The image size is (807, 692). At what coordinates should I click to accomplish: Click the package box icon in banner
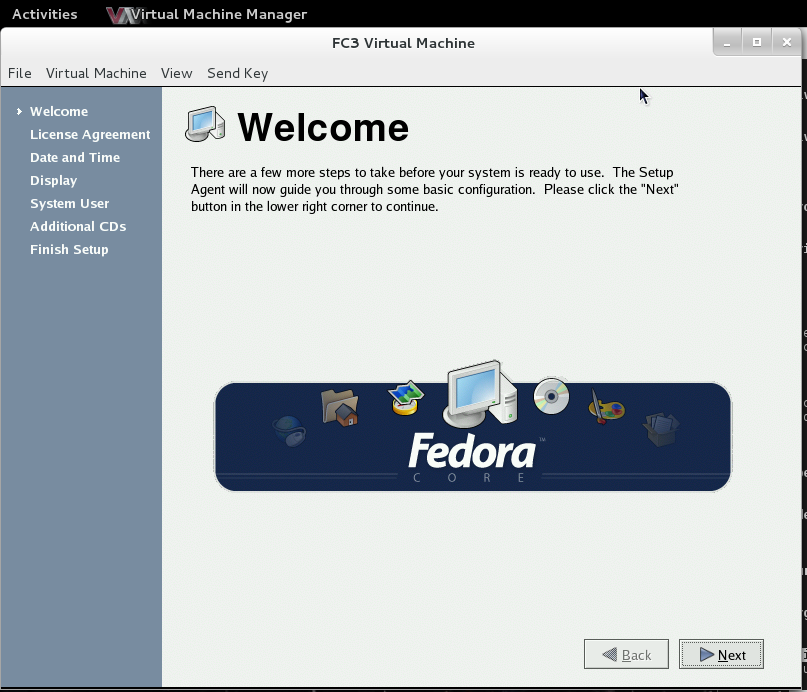click(x=661, y=429)
